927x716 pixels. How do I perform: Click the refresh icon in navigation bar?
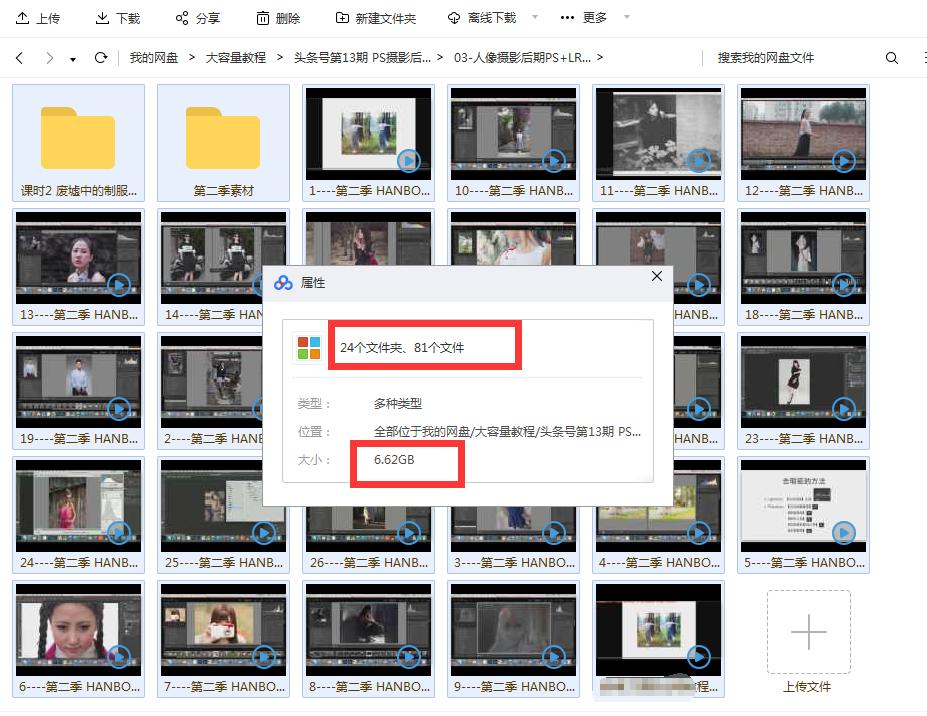(100, 57)
